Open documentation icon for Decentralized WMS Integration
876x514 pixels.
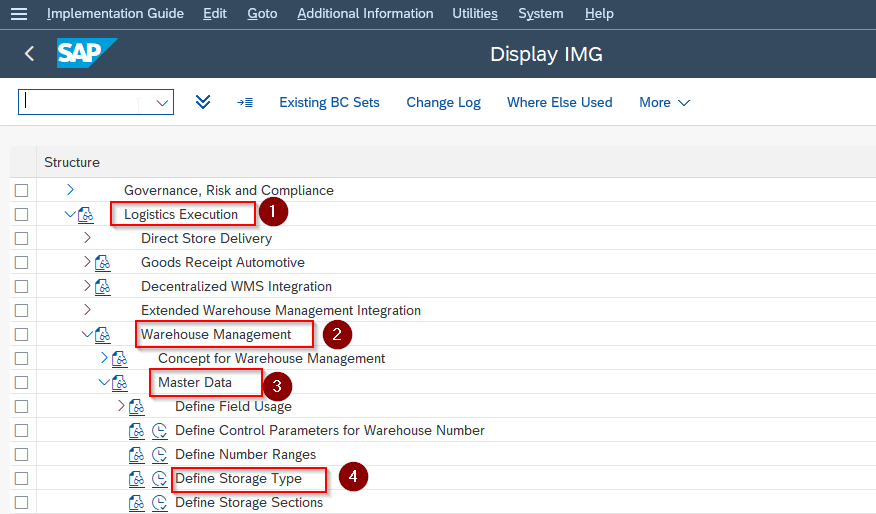tap(103, 287)
